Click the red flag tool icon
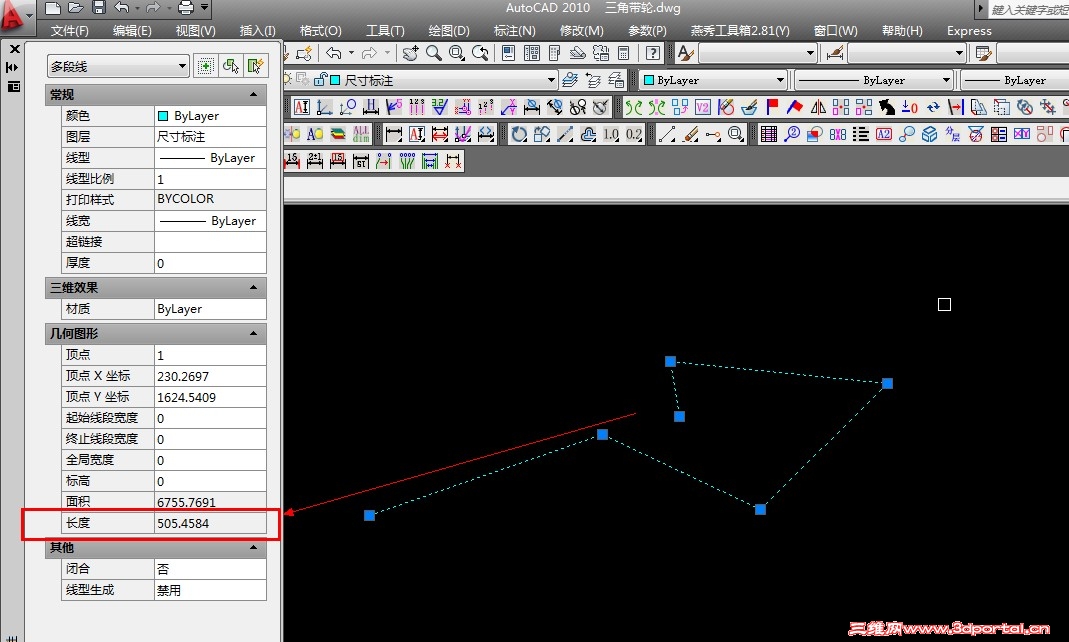The image size is (1069, 642). coord(772,107)
